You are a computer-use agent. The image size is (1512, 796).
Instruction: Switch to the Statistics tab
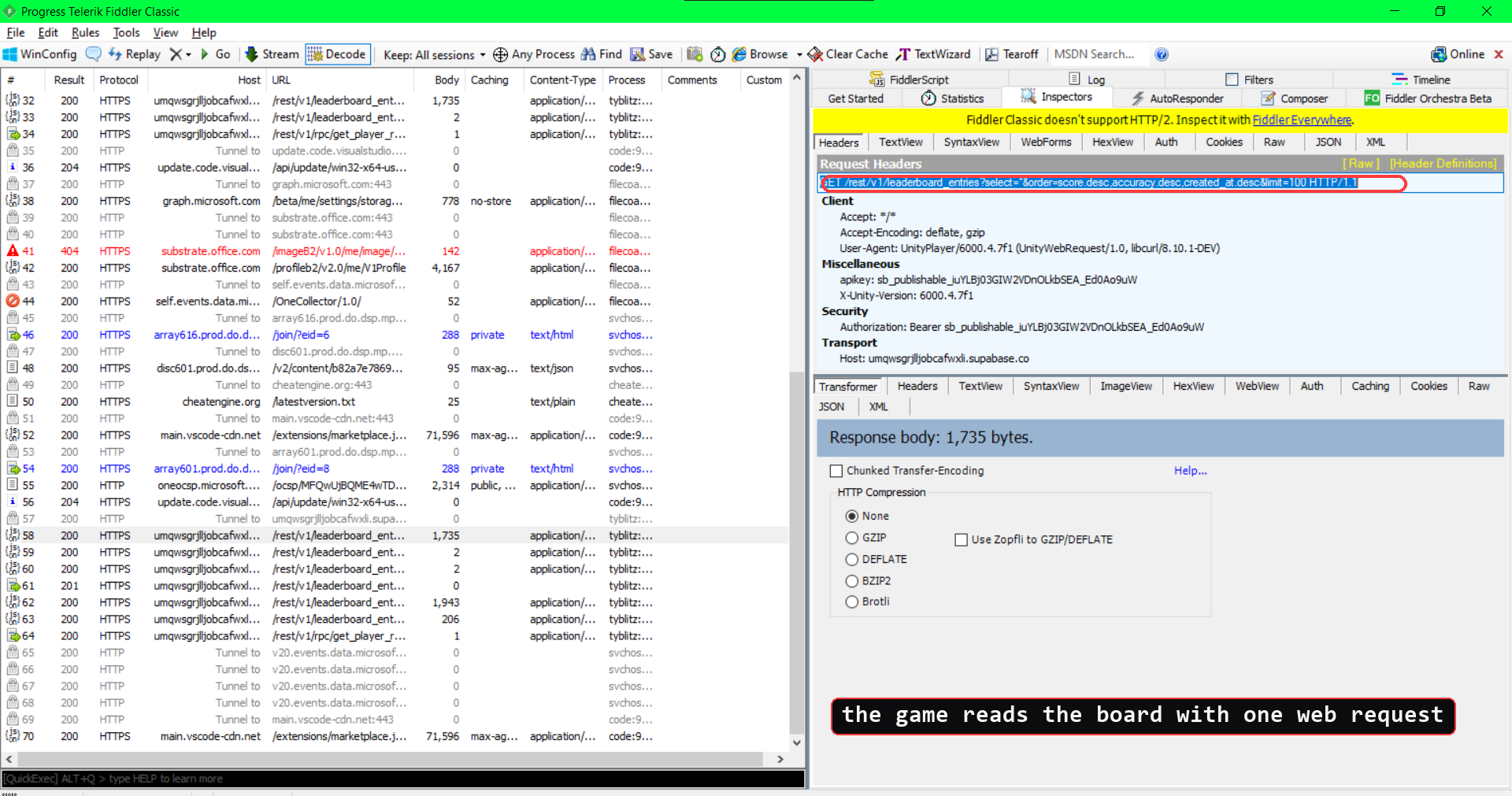[952, 98]
